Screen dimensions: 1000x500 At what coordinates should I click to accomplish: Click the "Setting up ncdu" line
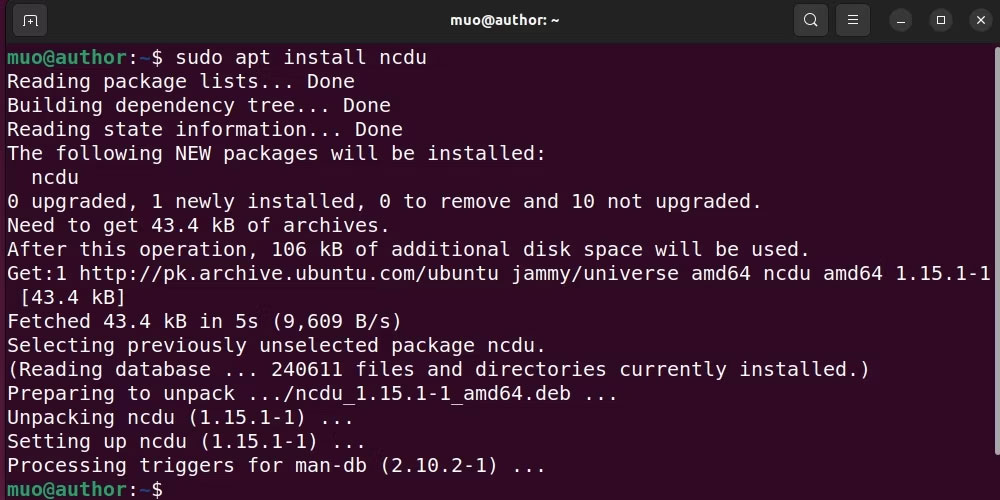click(186, 441)
